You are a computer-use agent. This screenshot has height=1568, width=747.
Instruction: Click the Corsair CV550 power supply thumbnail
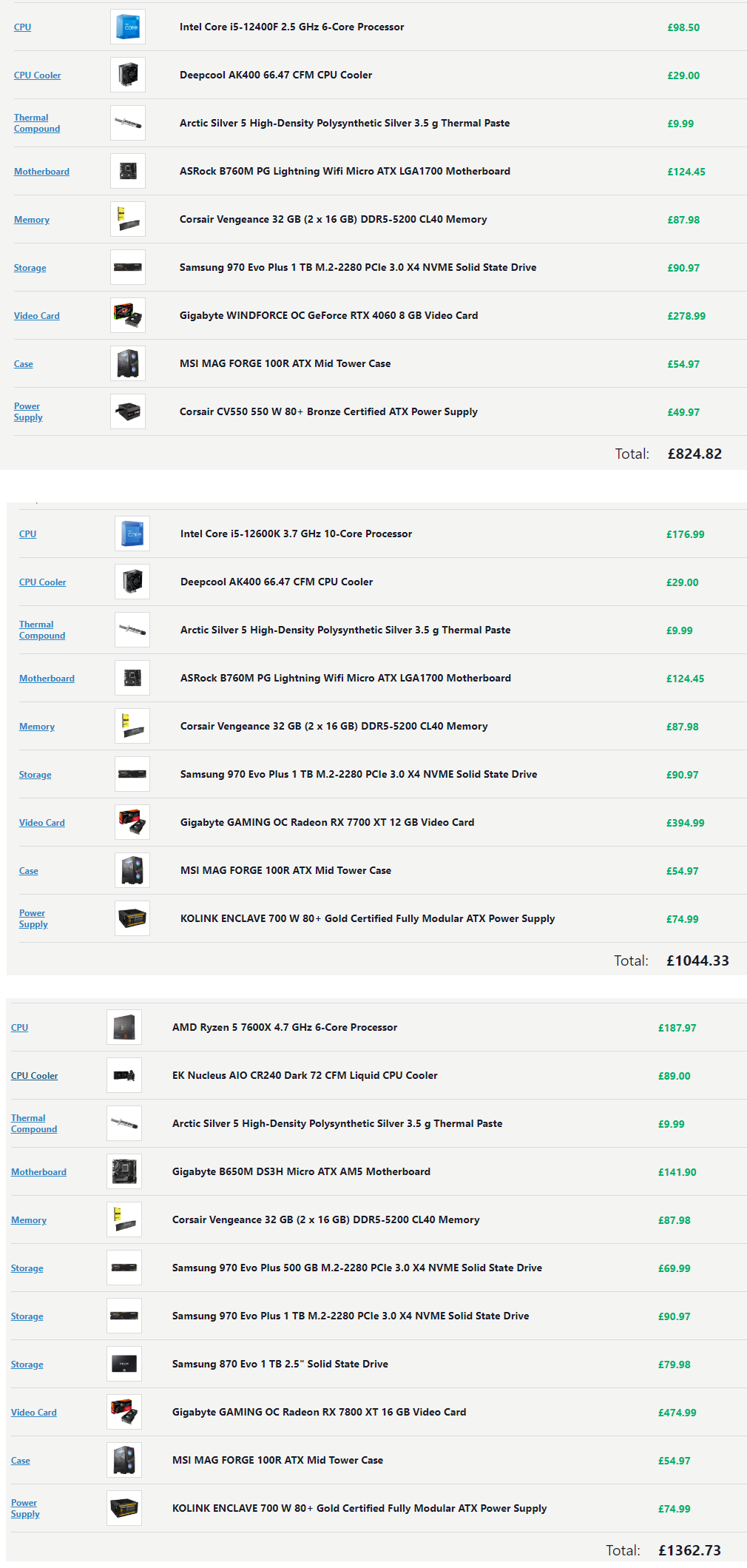coord(128,411)
